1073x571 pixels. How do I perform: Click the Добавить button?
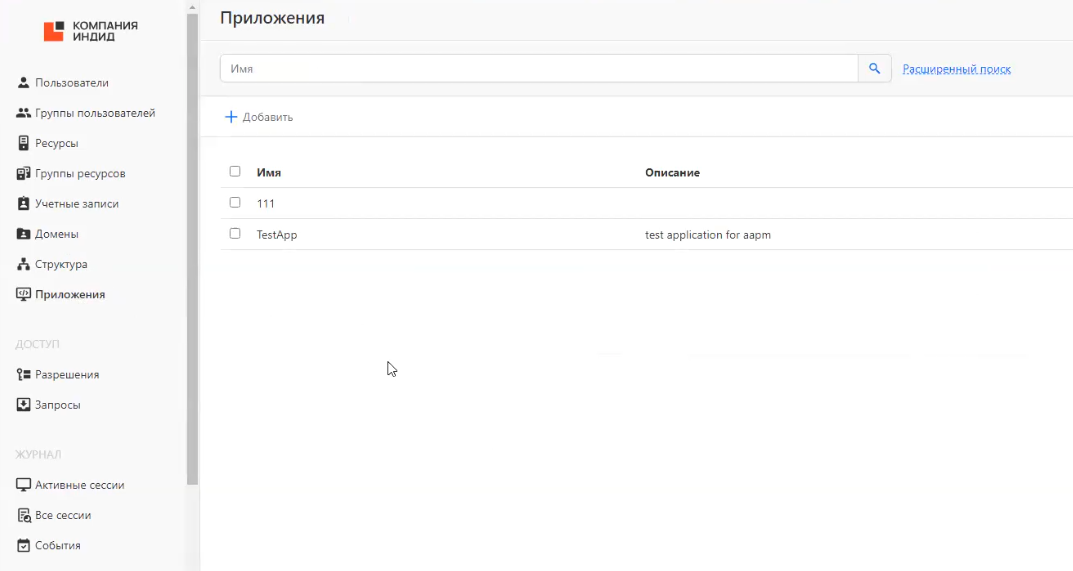tap(259, 117)
